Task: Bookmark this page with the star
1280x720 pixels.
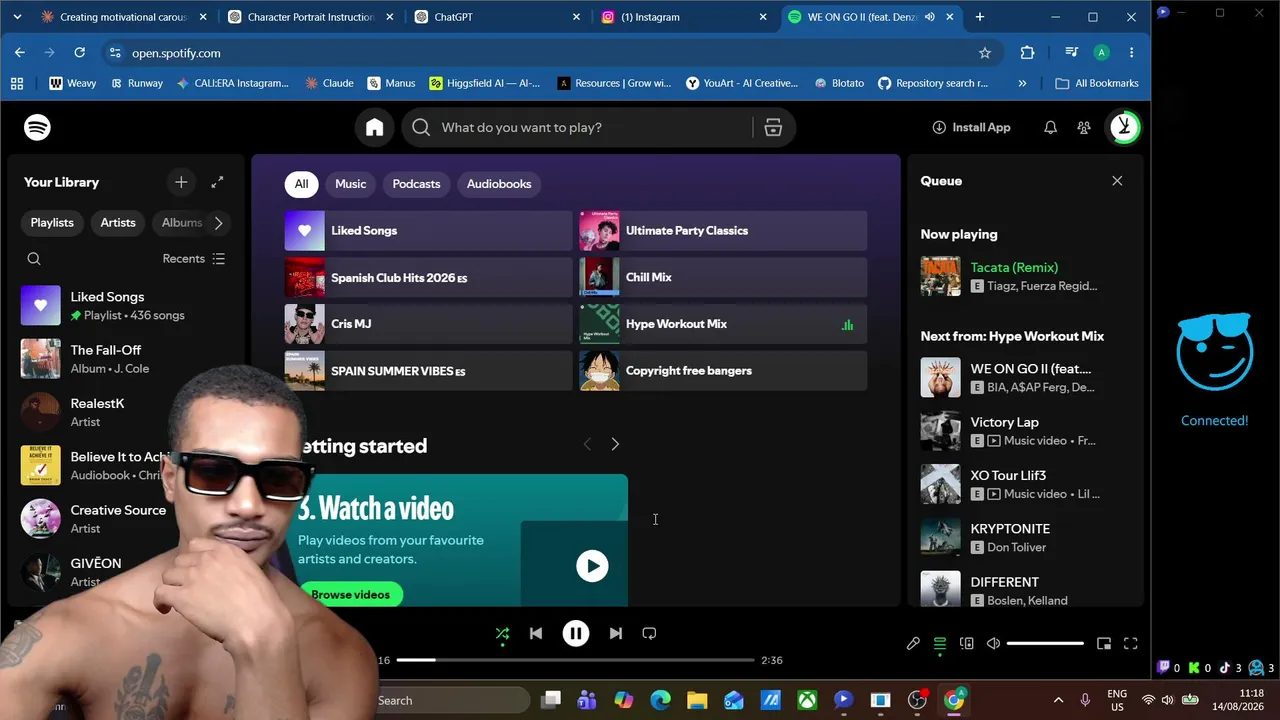Action: pyautogui.click(x=985, y=53)
